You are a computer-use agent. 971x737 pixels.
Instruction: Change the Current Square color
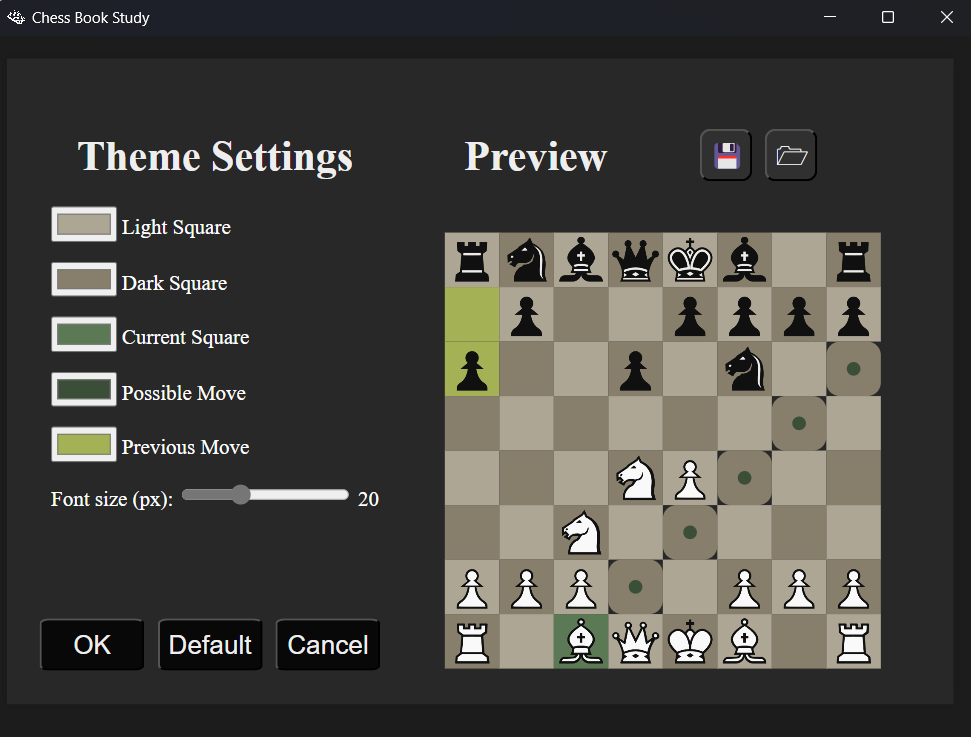[83, 334]
